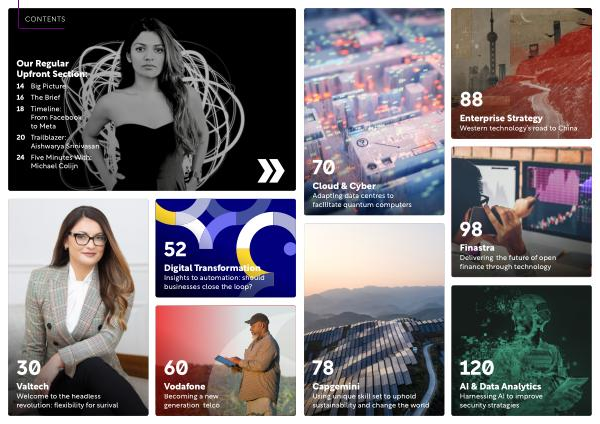
Task: Open the Capgemini sustainability tile on page 78
Action: click(374, 319)
